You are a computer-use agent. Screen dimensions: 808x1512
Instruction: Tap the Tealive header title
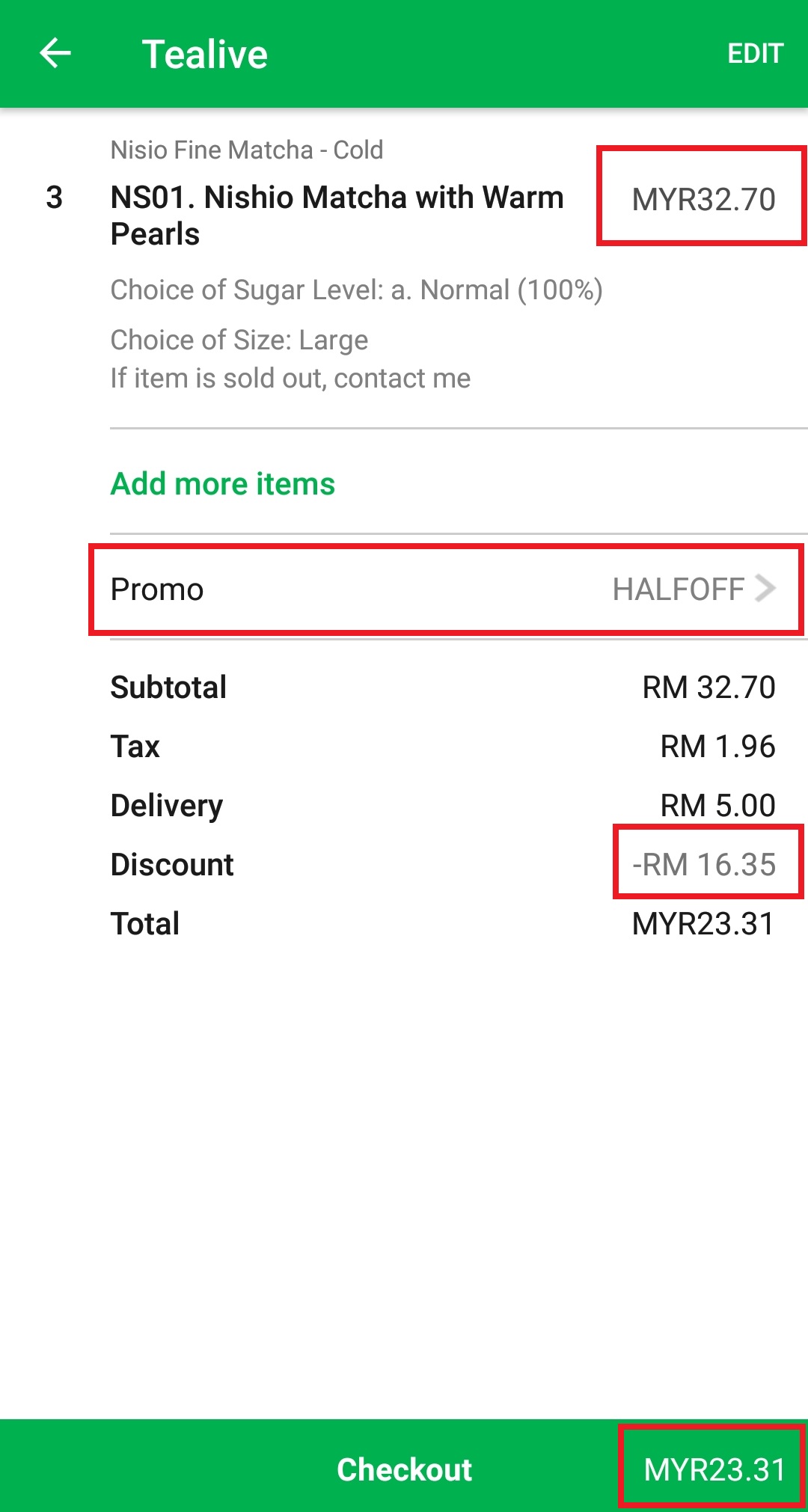204,55
